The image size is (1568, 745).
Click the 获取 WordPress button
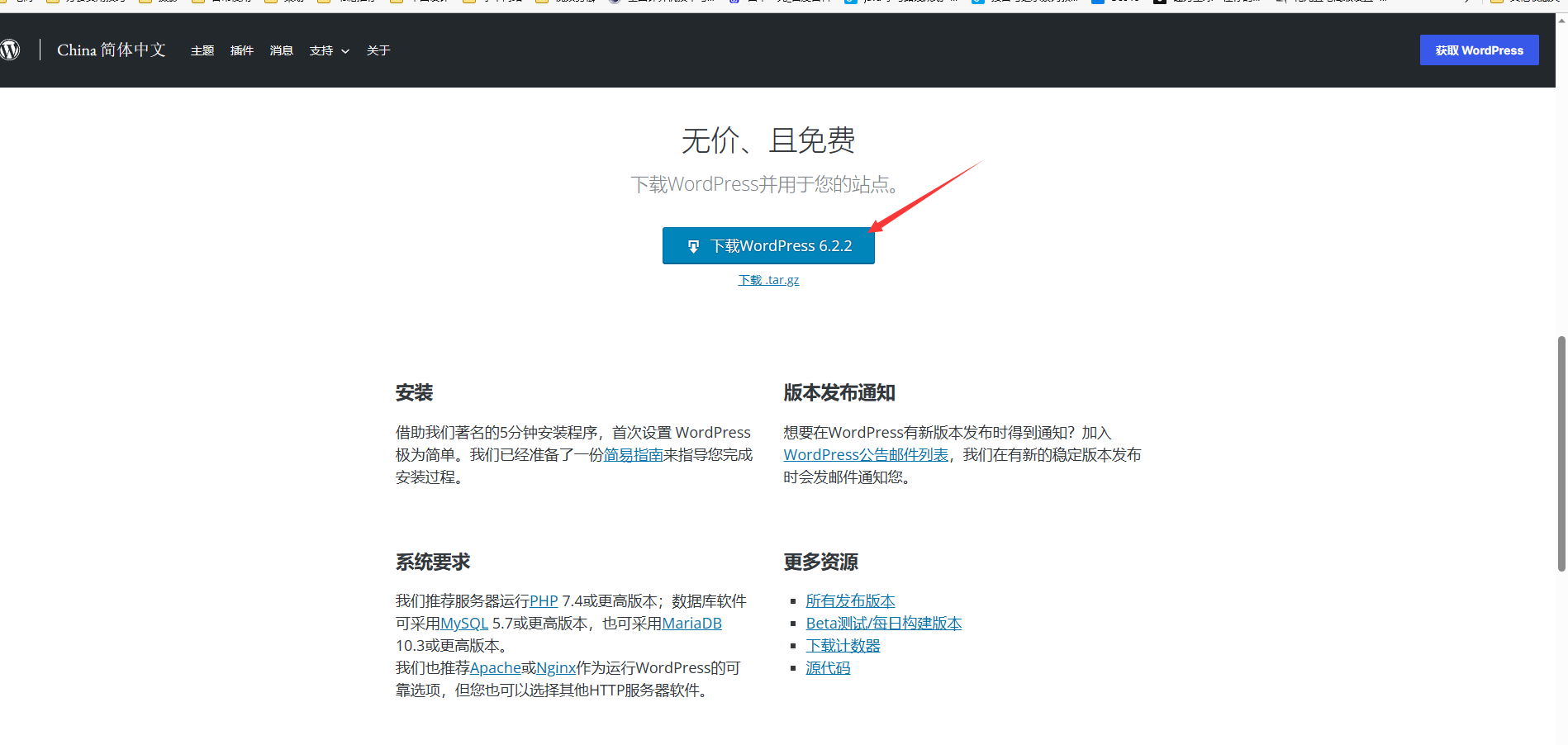[1479, 50]
